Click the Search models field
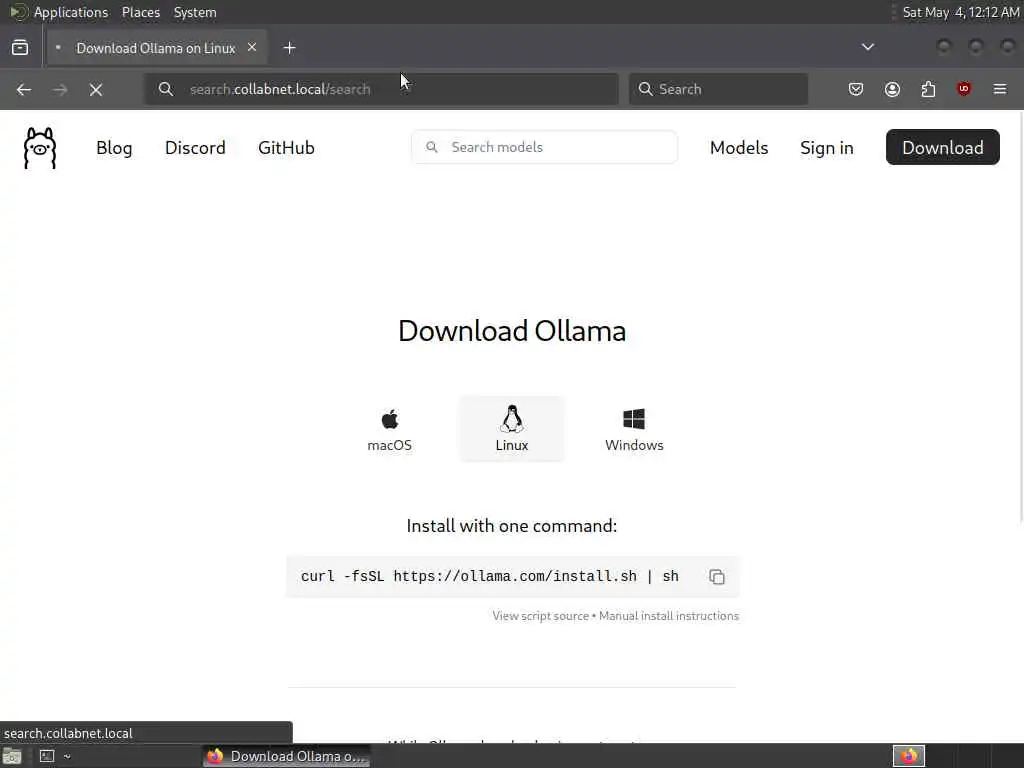This screenshot has width=1024, height=768. (545, 147)
